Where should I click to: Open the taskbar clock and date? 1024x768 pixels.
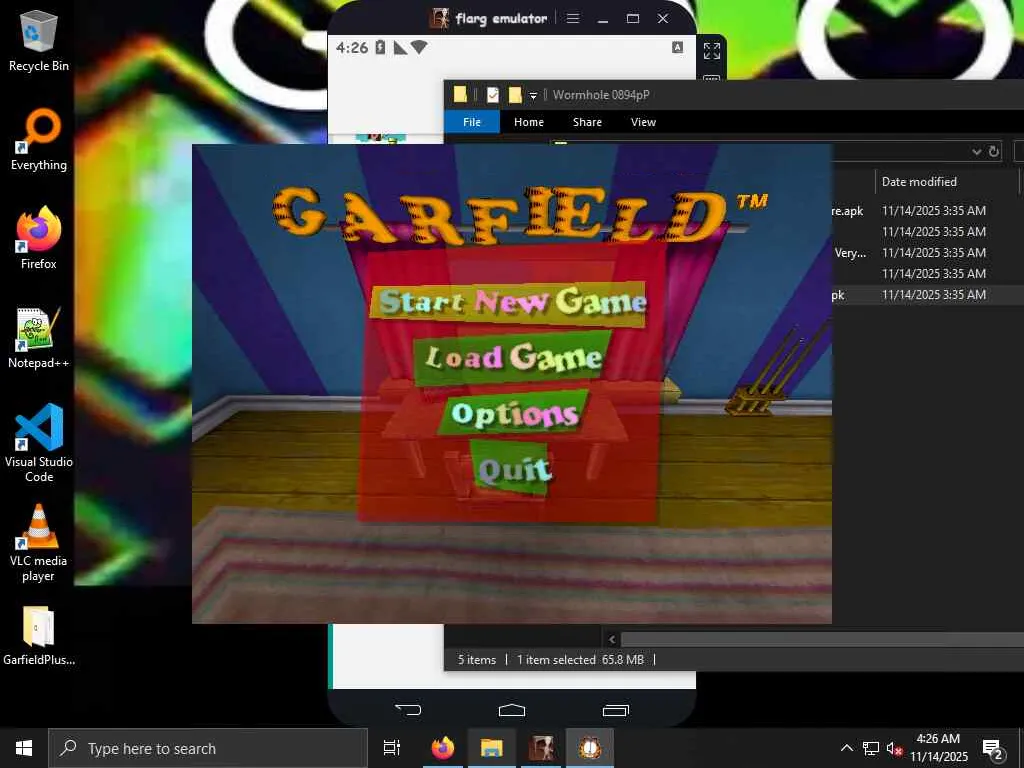coord(938,748)
